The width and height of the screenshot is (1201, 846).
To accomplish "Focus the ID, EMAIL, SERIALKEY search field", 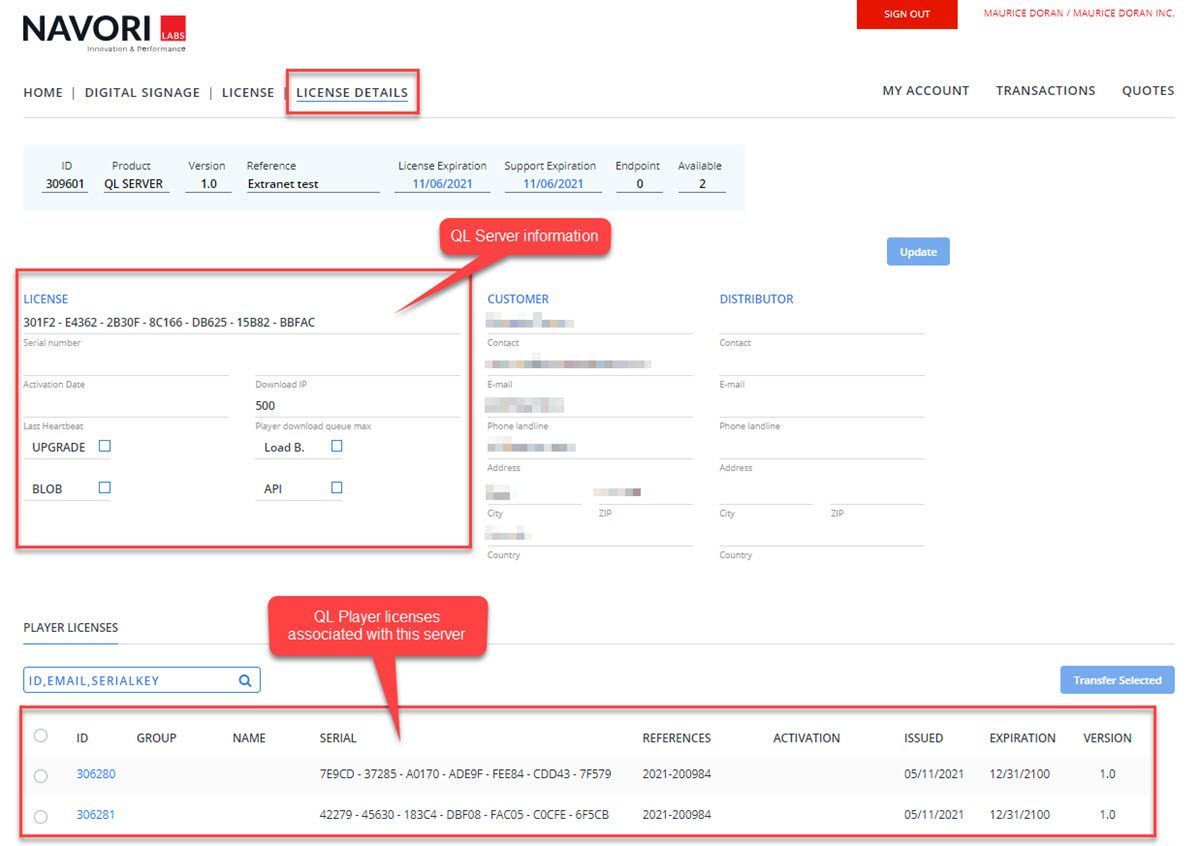I will 142,680.
